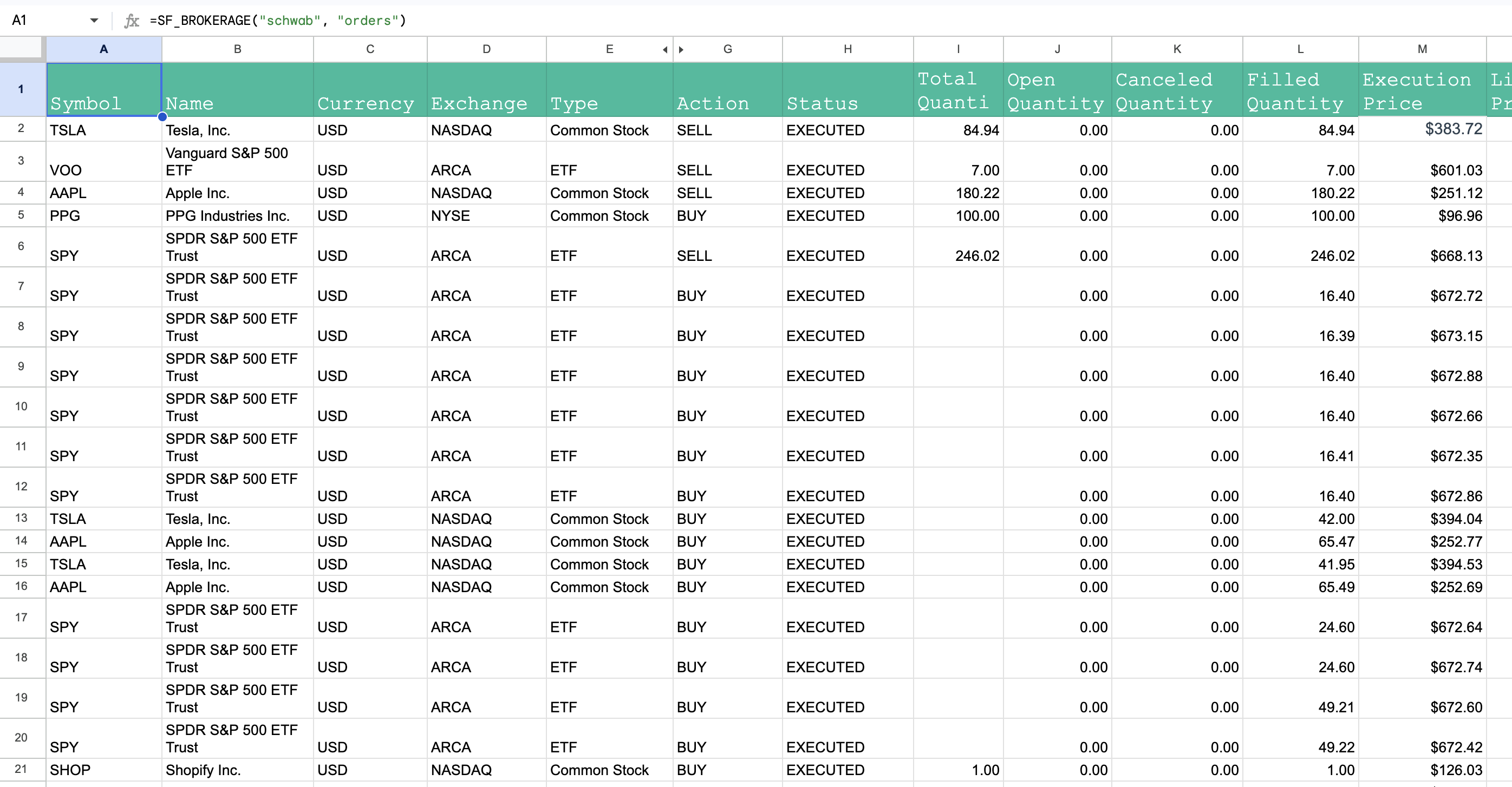Click the Symbol header cell
The image size is (1512, 787).
104,90
